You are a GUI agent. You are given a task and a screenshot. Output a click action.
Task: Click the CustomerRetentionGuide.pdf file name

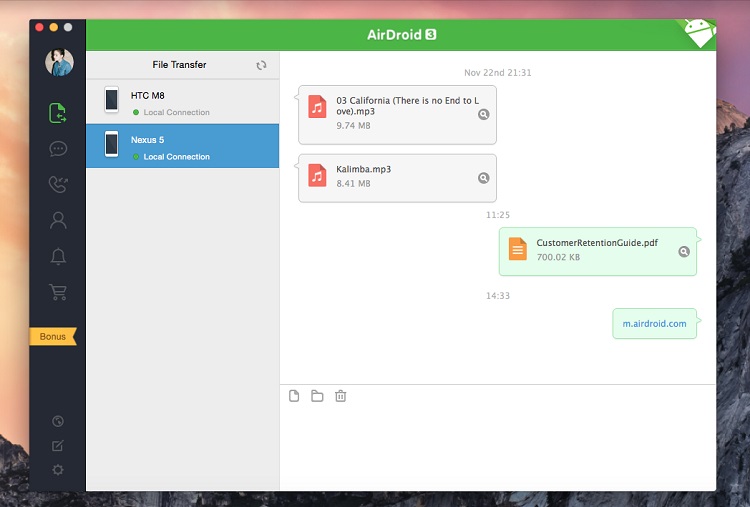(597, 242)
